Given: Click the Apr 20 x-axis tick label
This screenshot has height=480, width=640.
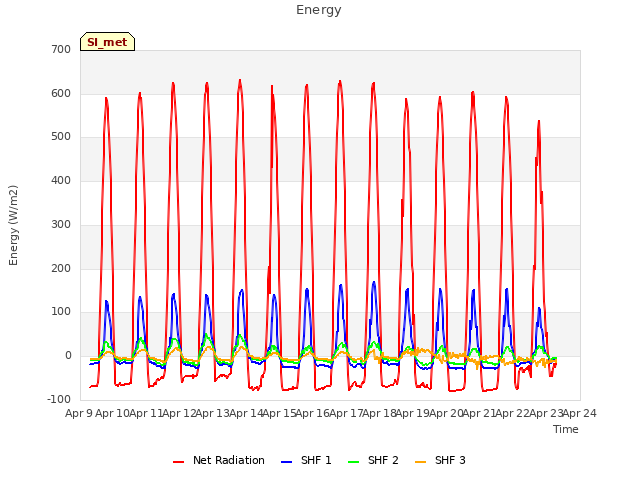Looking at the screenshot, I should pos(446,413).
